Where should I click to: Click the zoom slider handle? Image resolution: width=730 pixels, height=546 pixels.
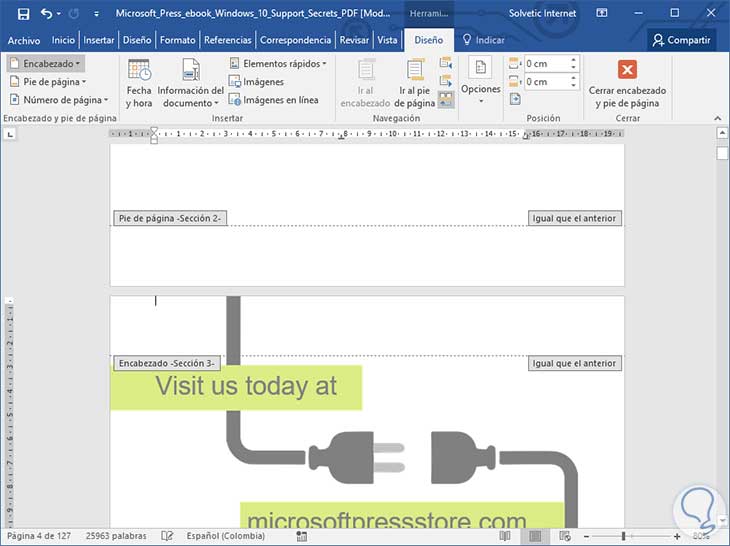coord(623,536)
